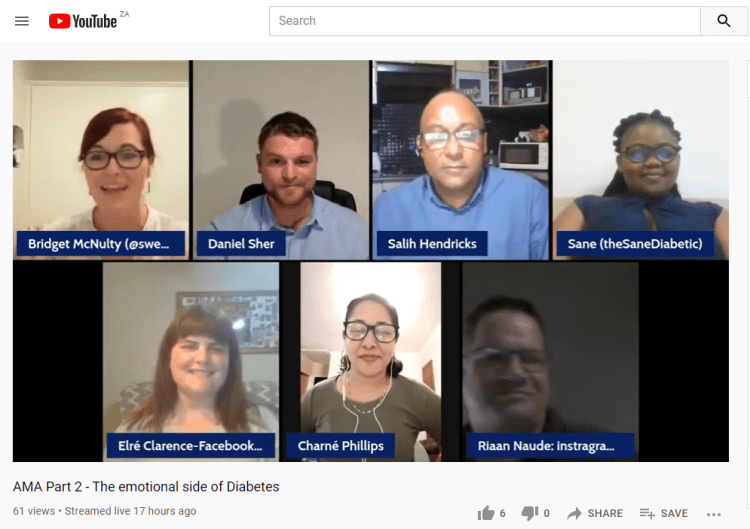This screenshot has height=529, width=750.
Task: Click the SHARE button label
Action: tap(605, 513)
